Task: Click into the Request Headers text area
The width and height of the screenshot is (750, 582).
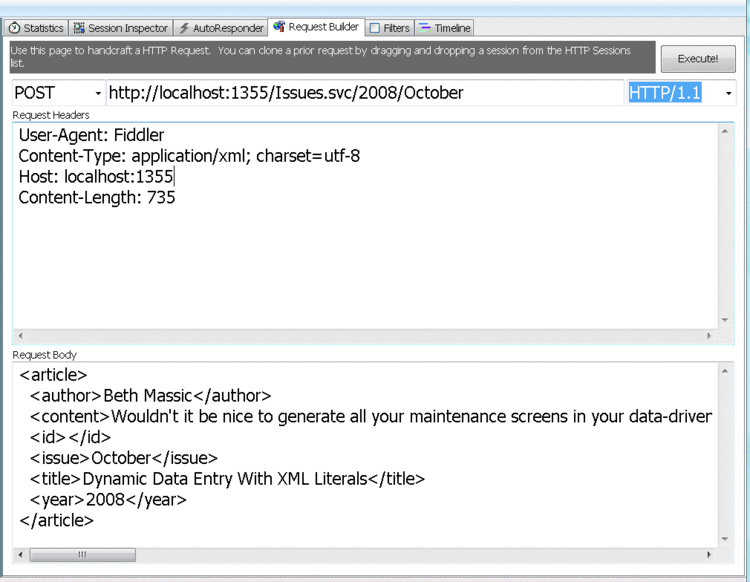Action: click(x=365, y=226)
